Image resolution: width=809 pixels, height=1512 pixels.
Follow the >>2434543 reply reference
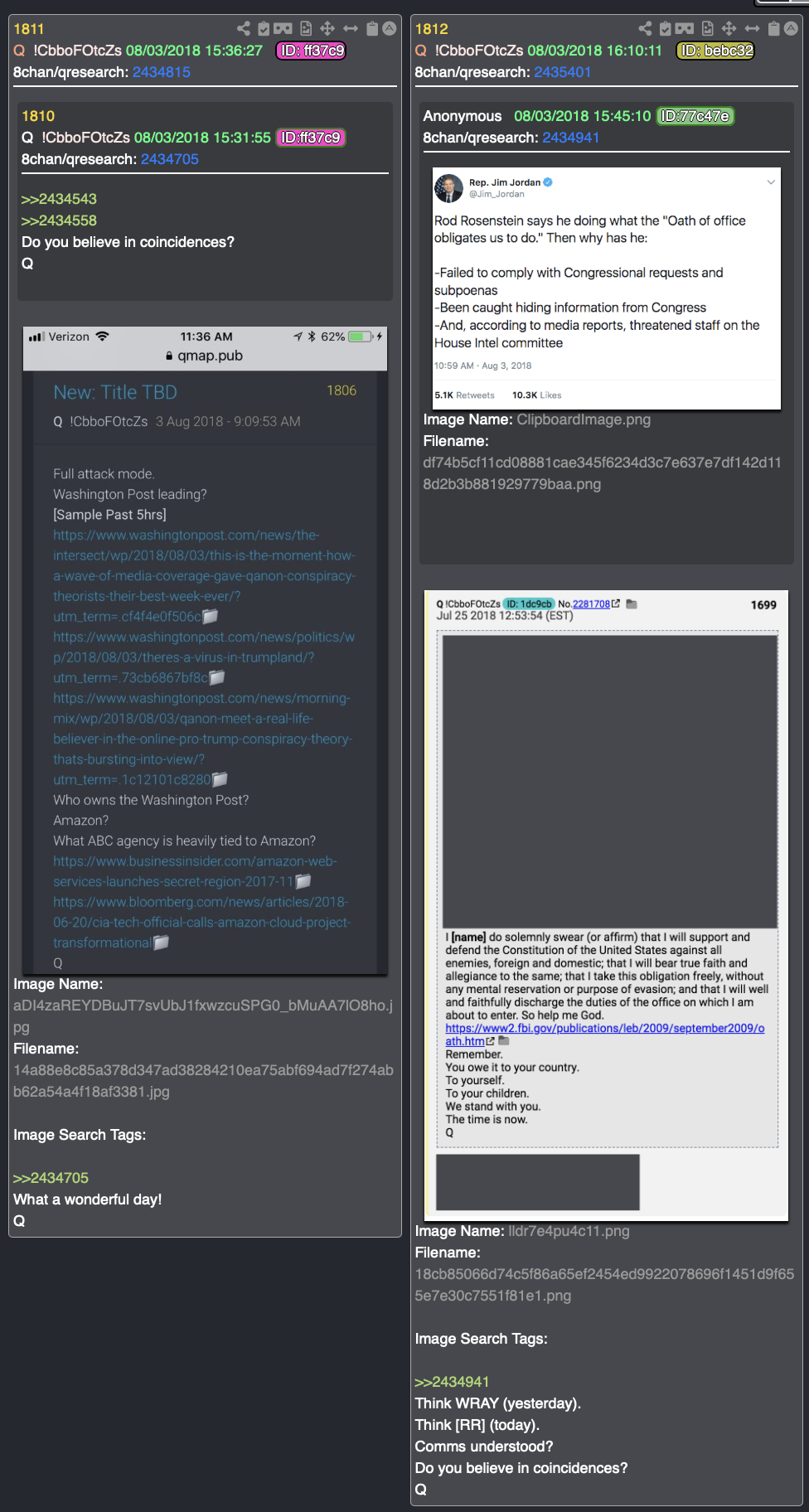(x=59, y=199)
